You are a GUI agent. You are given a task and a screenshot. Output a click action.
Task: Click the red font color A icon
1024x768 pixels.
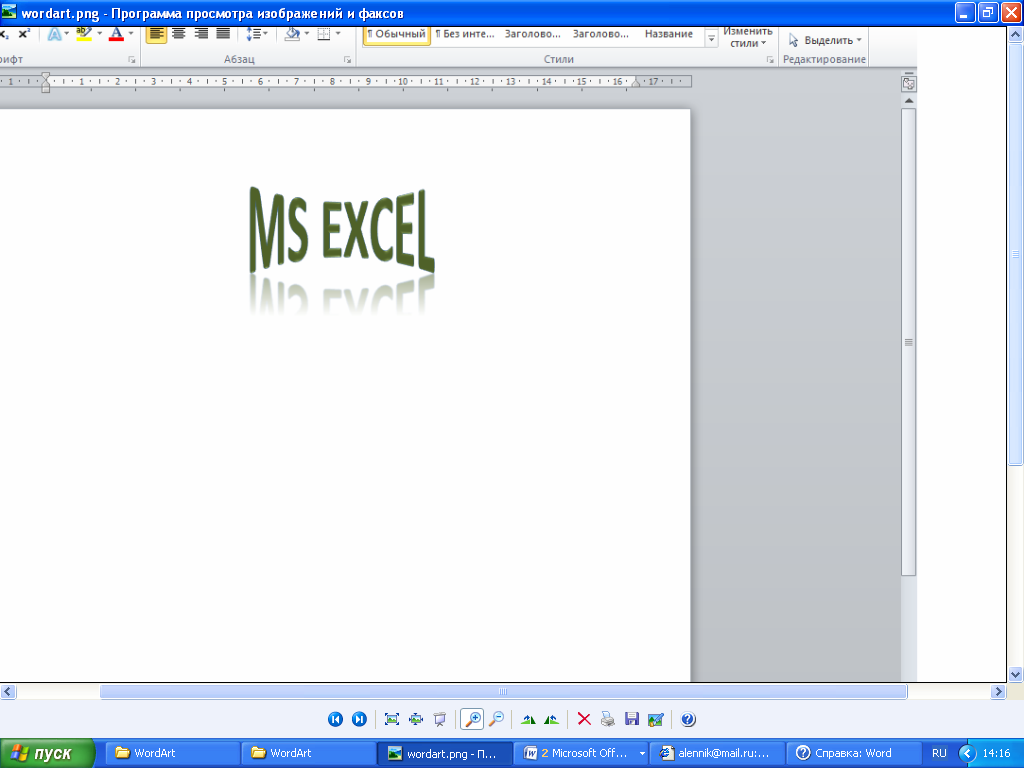pyautogui.click(x=116, y=34)
